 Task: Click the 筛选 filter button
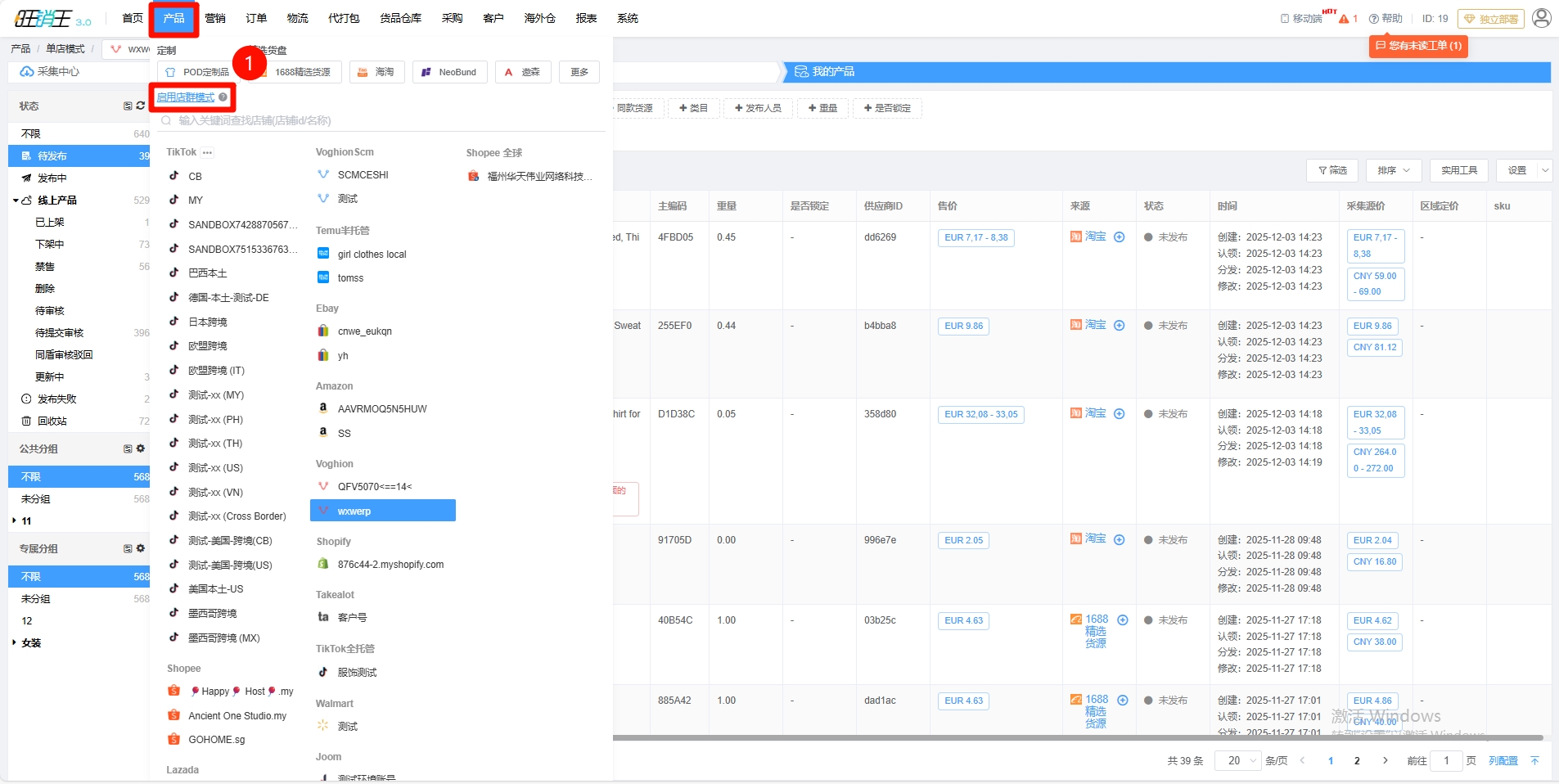1332,170
